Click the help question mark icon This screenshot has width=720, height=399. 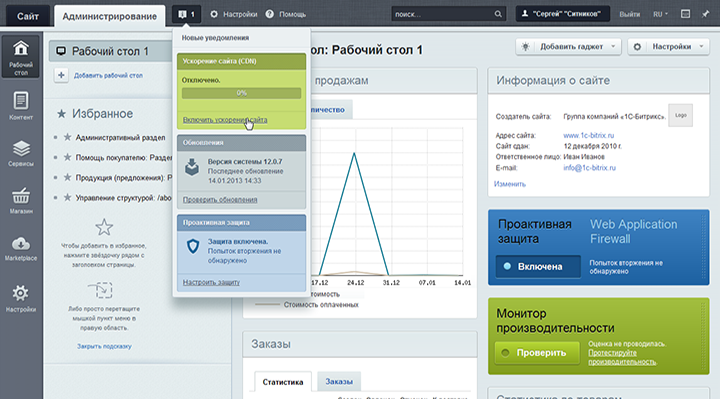tap(270, 14)
